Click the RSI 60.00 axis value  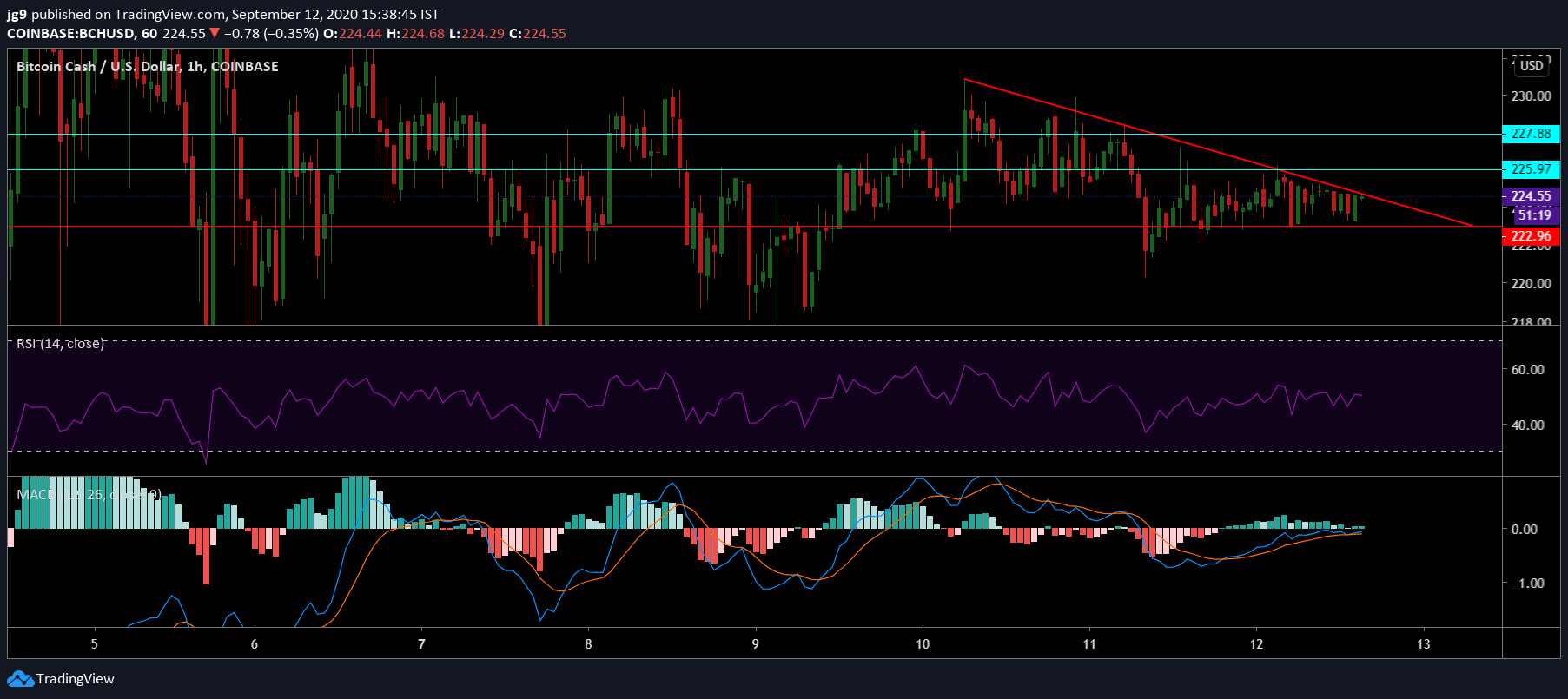coord(1527,369)
